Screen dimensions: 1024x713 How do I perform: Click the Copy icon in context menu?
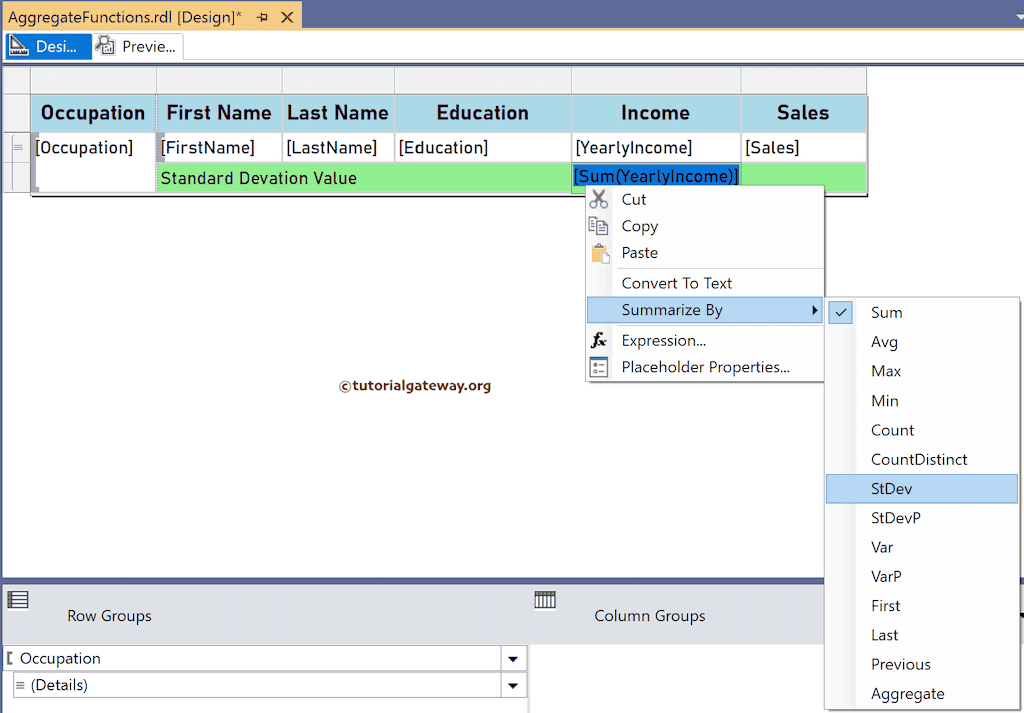tap(598, 226)
